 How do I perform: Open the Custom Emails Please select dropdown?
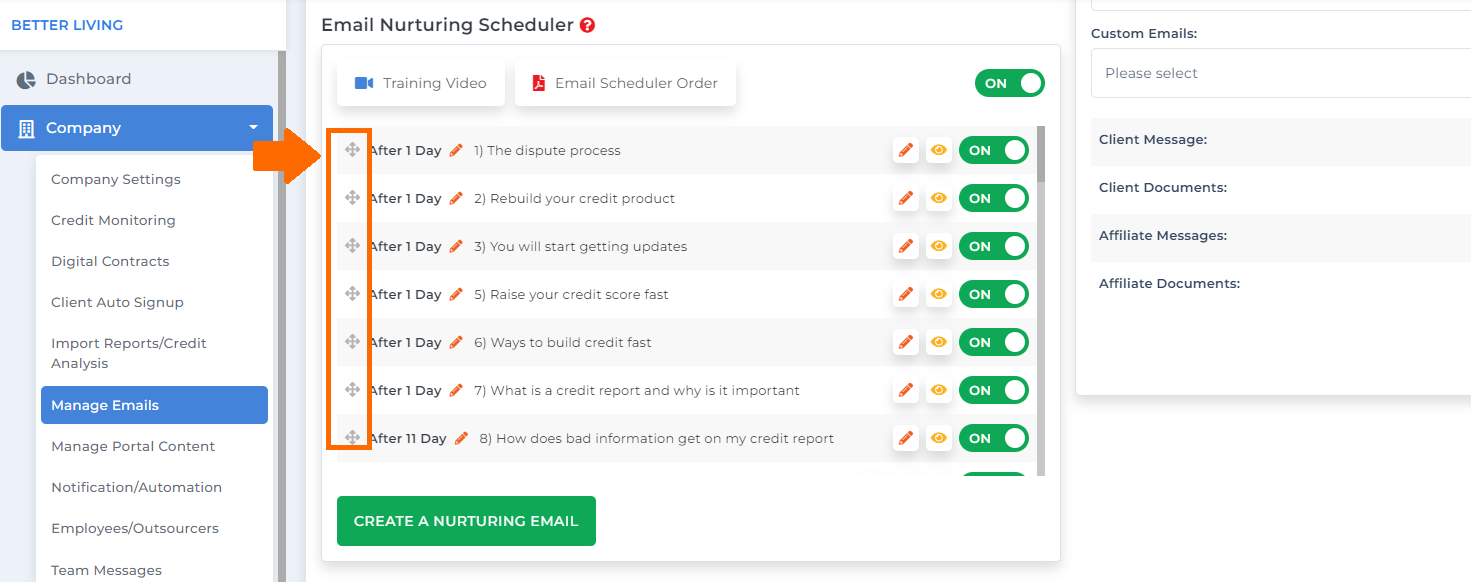tap(1281, 73)
